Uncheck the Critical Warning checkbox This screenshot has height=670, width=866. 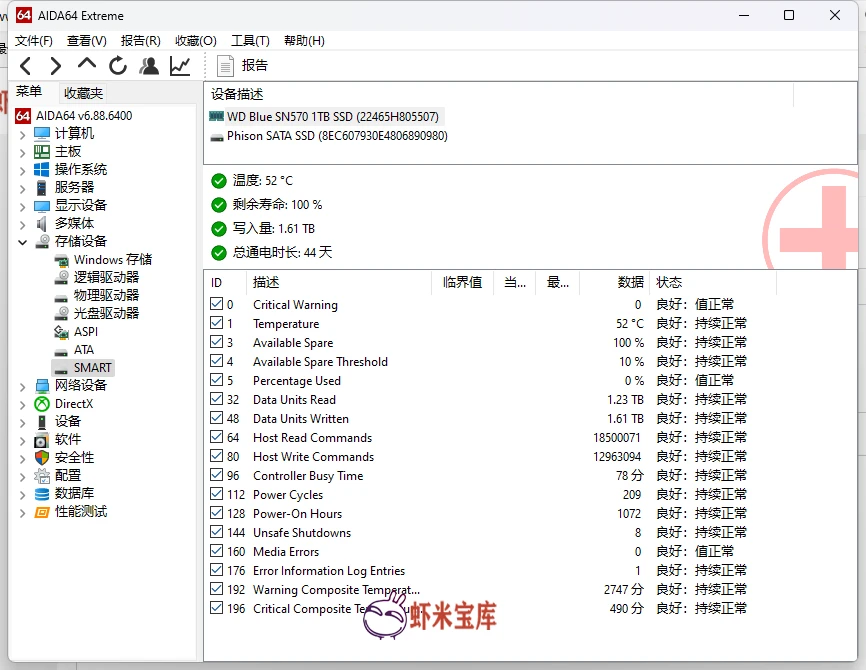point(216,304)
